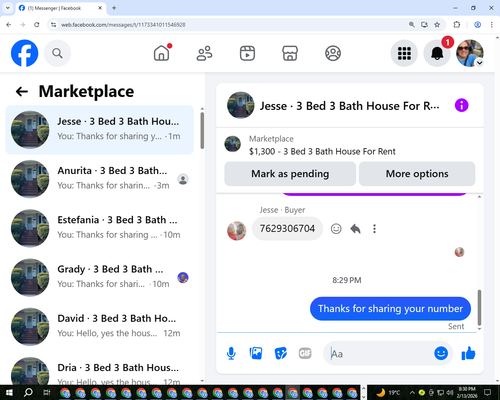Click the browser address bar URL
This screenshot has width=500, height=400.
click(x=123, y=25)
